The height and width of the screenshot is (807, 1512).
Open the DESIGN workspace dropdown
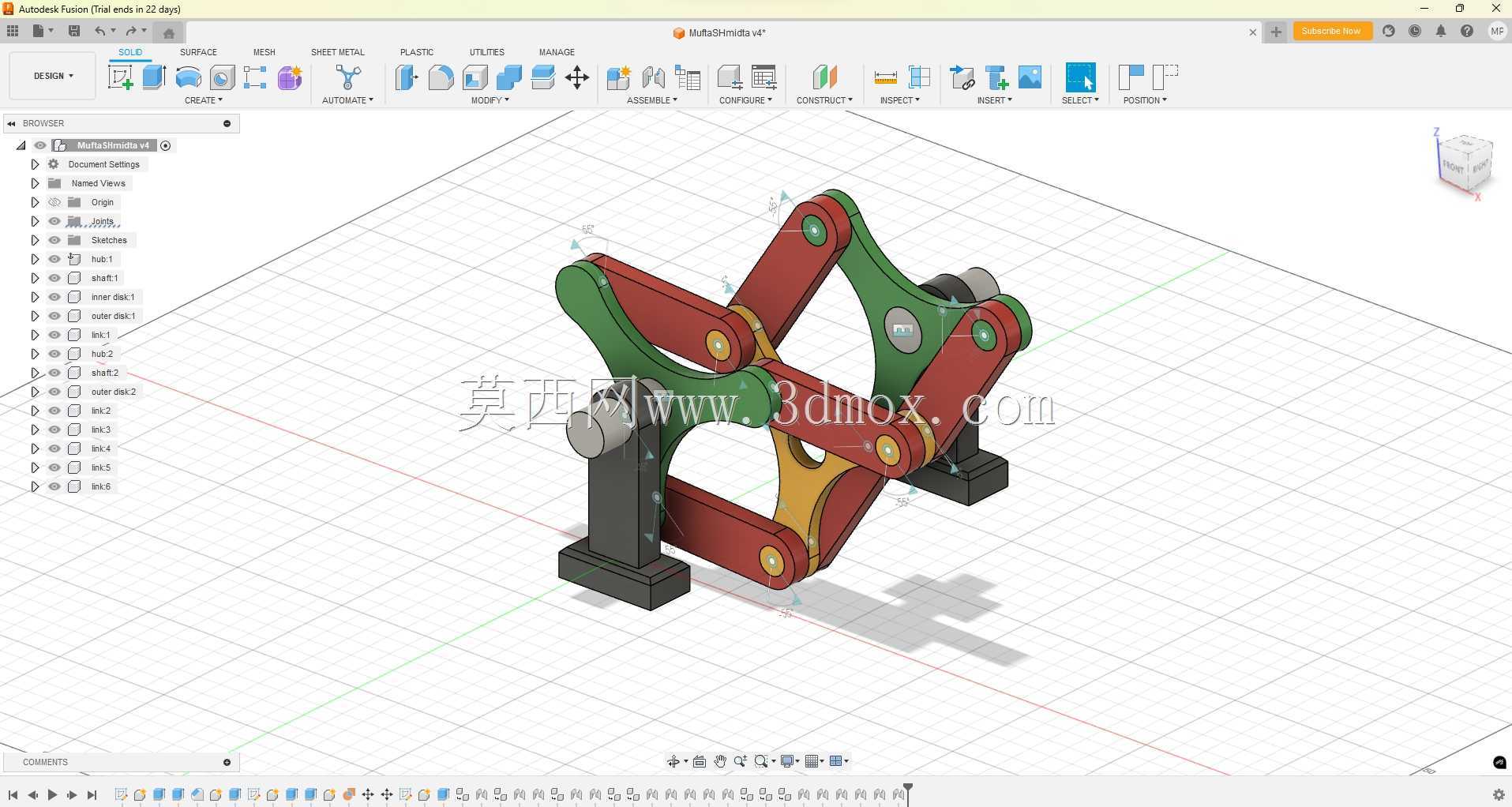pos(53,76)
